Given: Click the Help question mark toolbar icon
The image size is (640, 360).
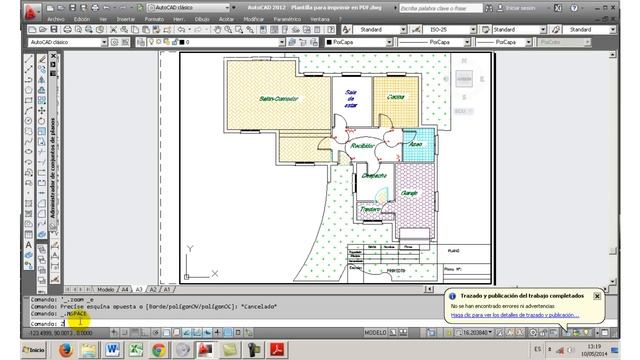Looking at the screenshot, I should coord(331,29).
